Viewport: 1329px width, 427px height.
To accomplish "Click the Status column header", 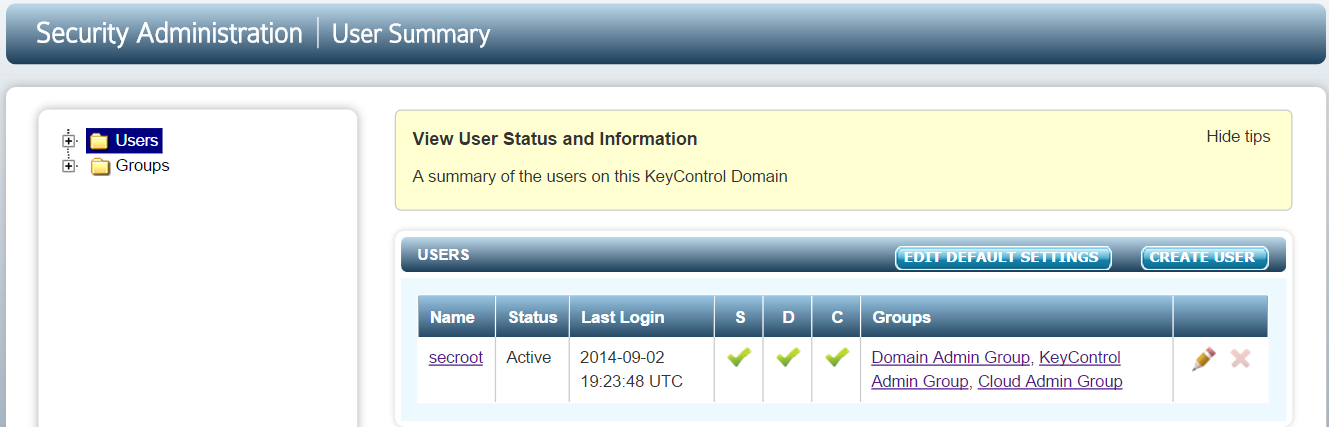I will [532, 318].
